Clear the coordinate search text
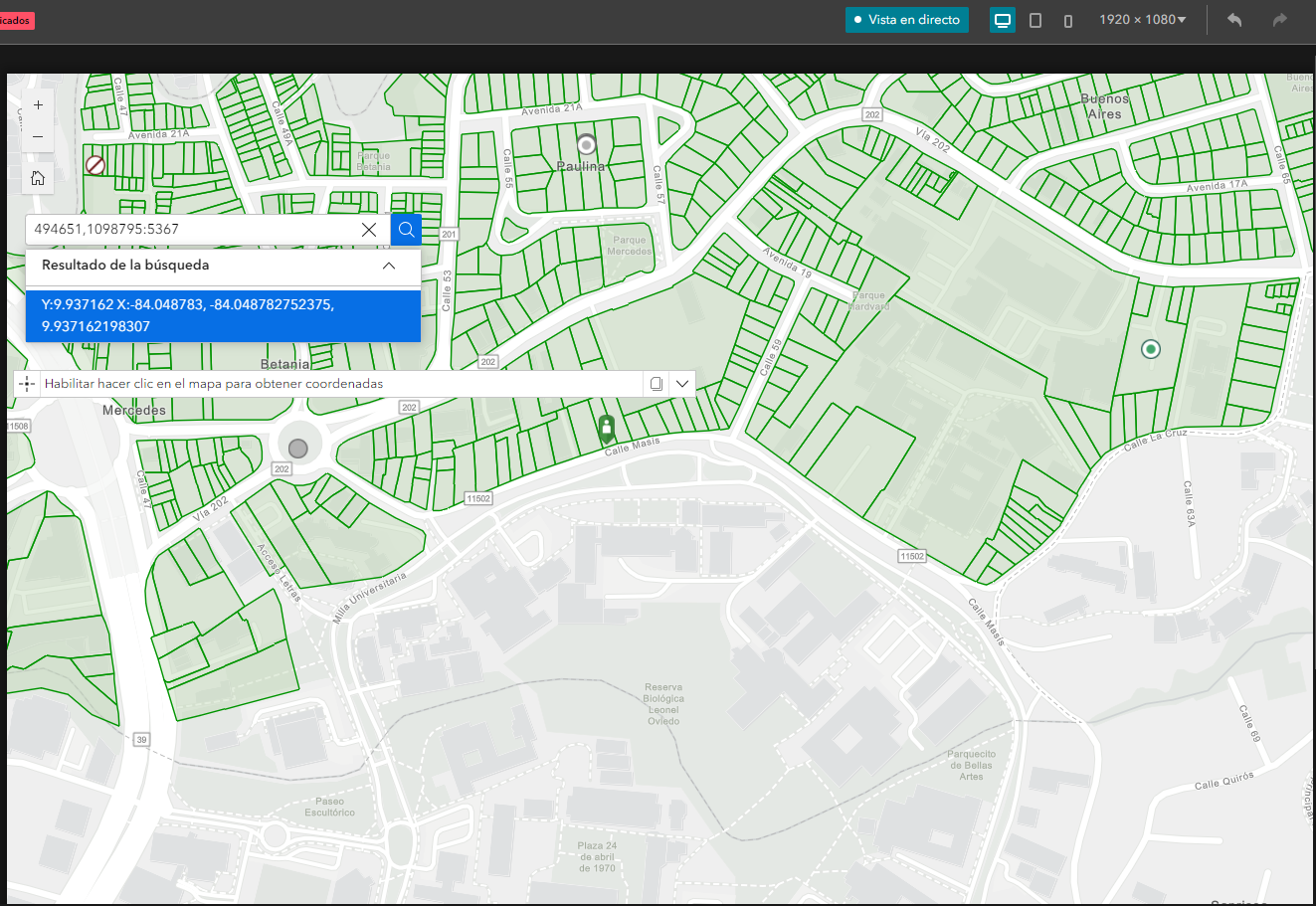This screenshot has width=1316, height=906. point(369,230)
